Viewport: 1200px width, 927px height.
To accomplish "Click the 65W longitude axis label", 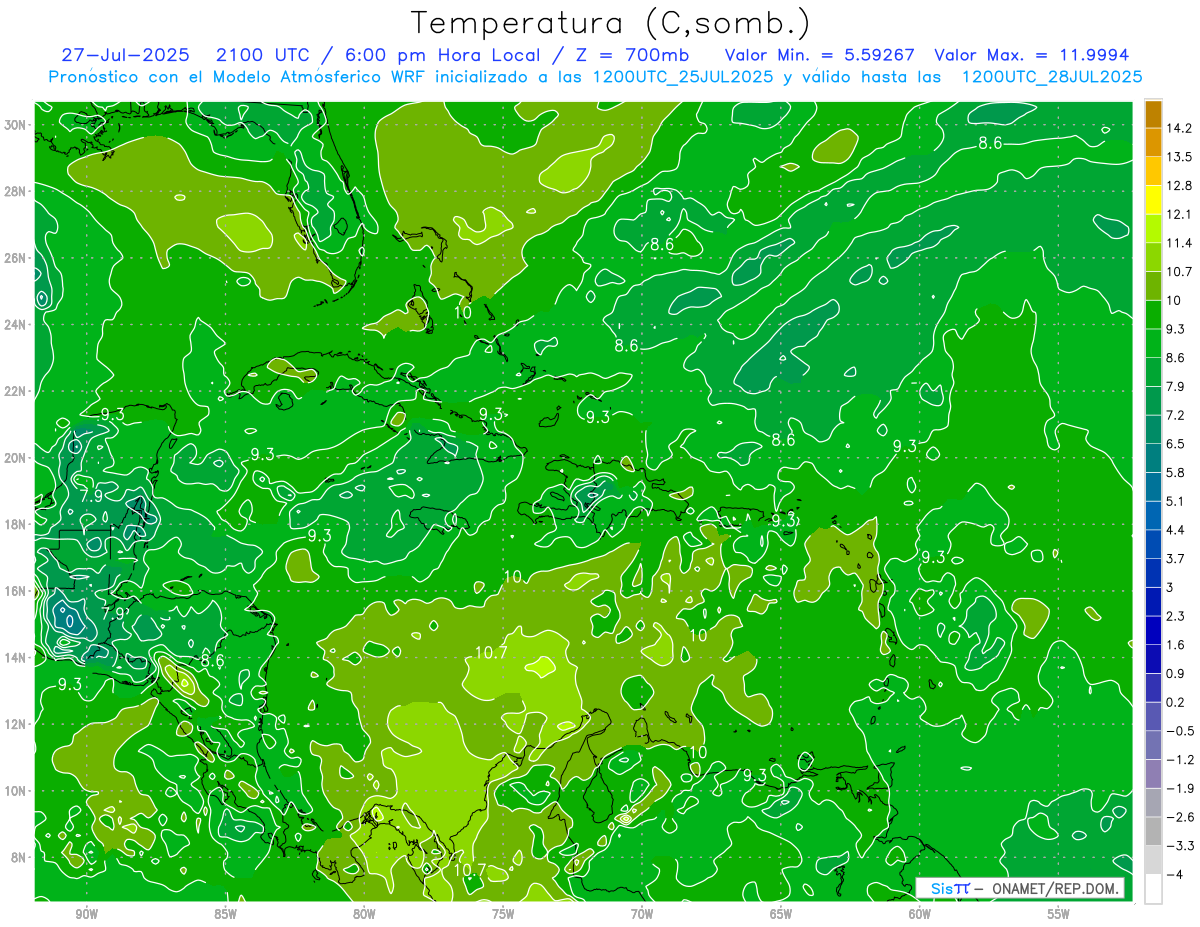I will [x=781, y=914].
